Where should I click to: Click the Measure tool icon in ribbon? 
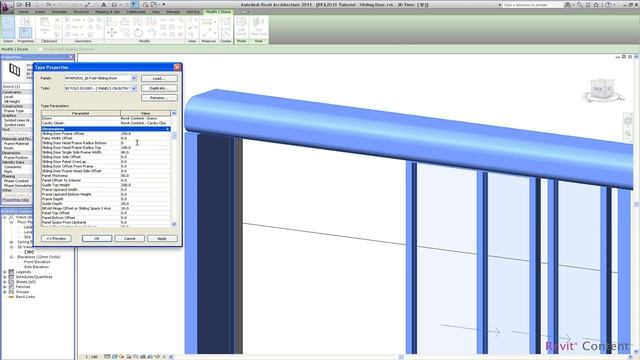click(208, 32)
